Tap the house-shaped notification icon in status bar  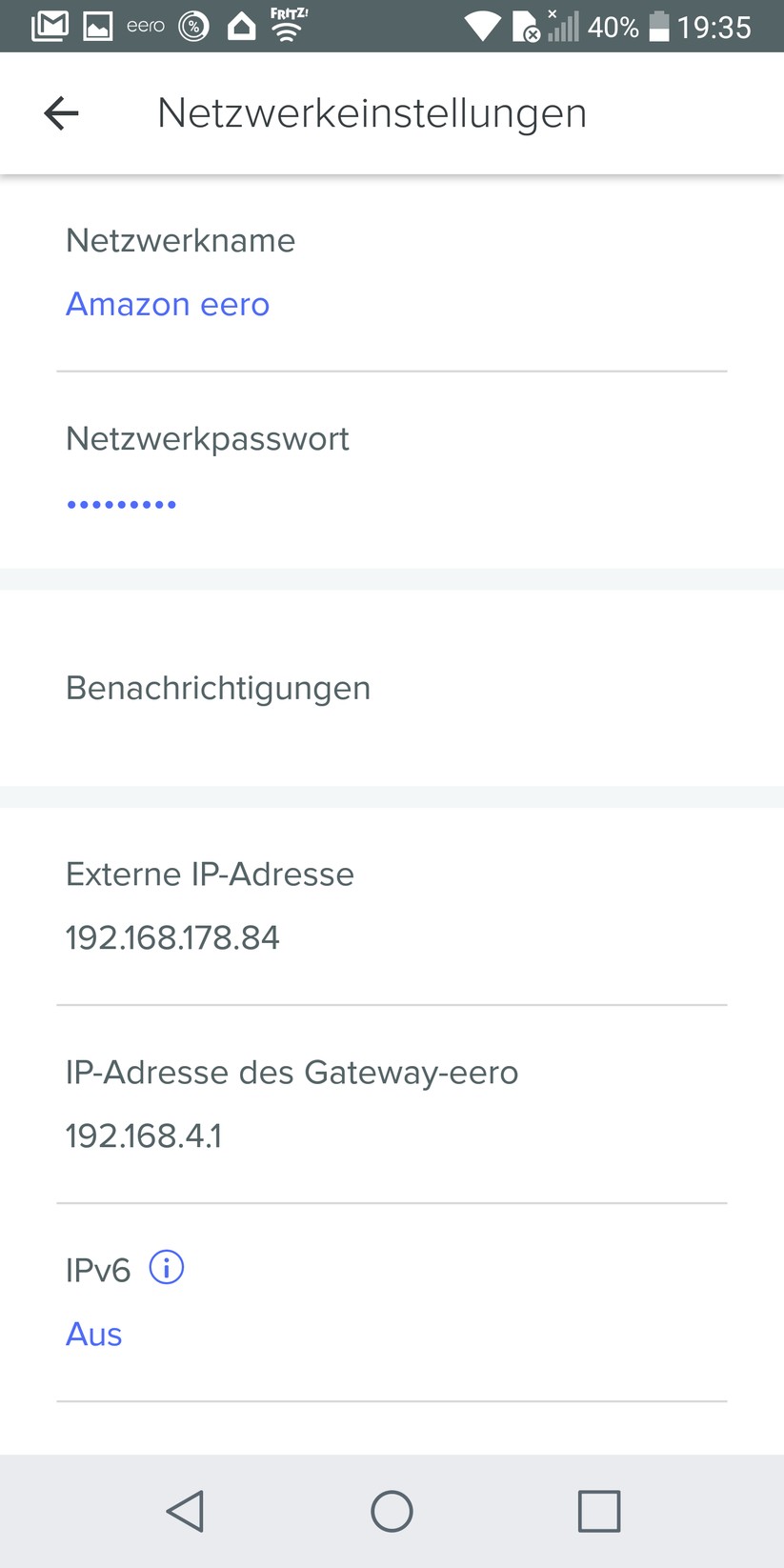pos(242,26)
